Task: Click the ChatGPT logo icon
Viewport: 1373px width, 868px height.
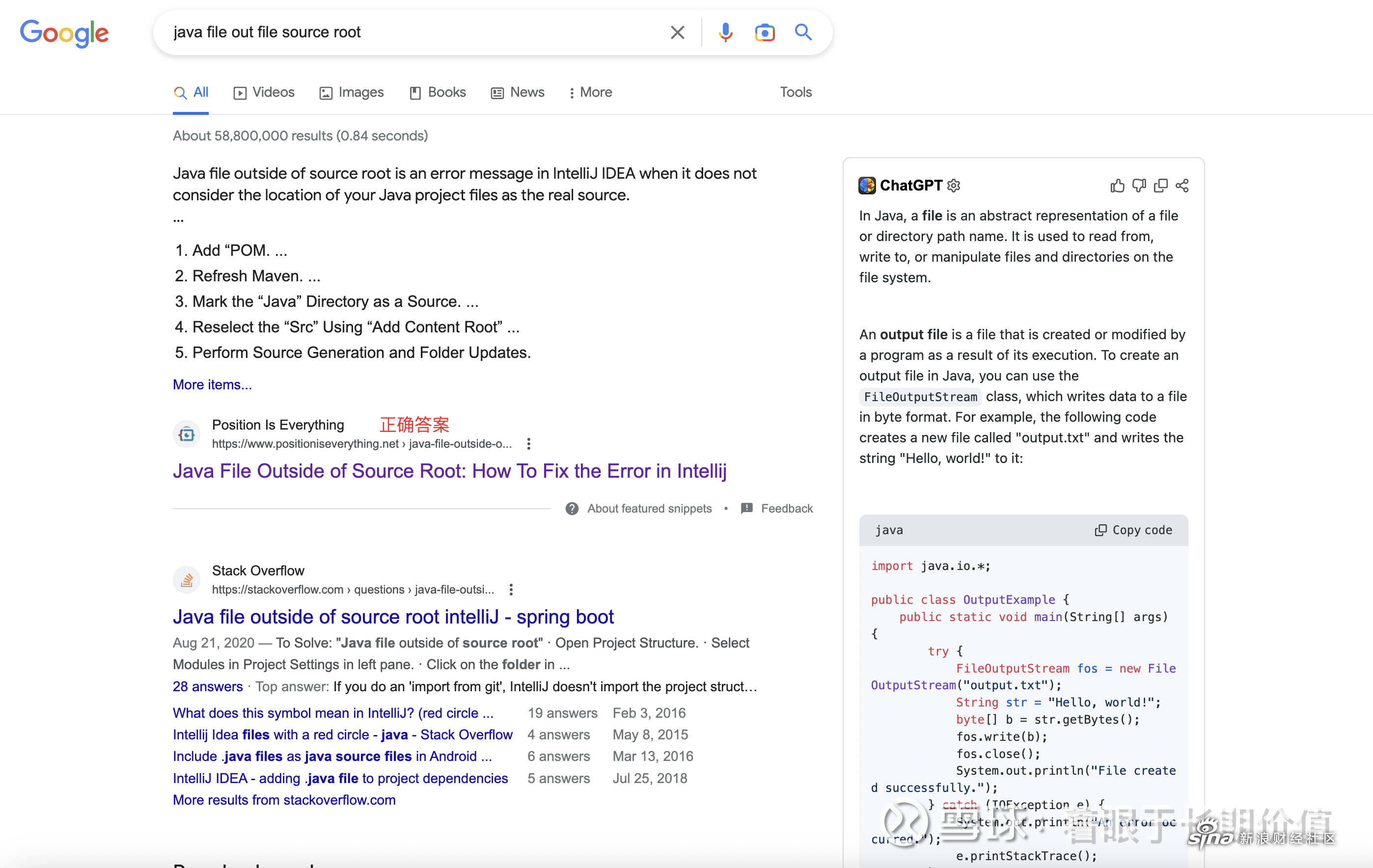Action: (867, 185)
